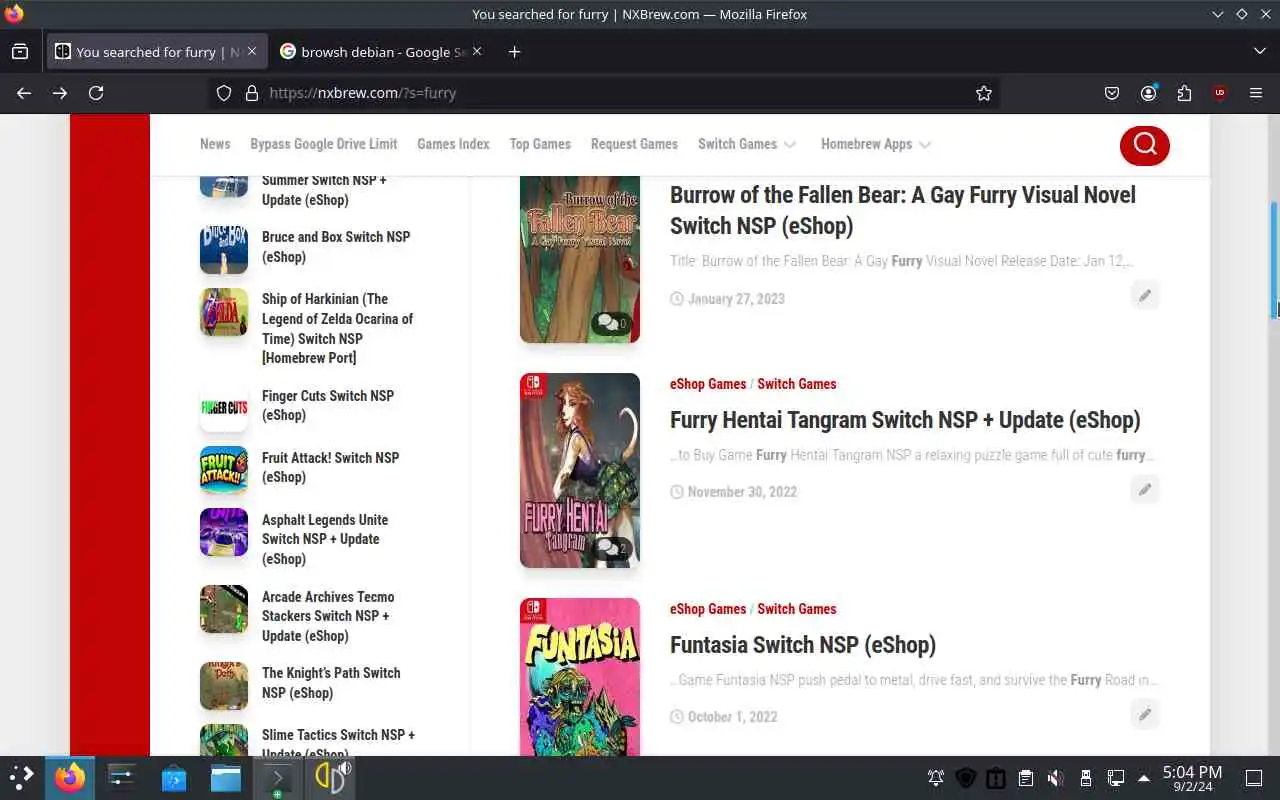Click the red search icon on NXBrew
This screenshot has width=1280, height=800.
click(x=1144, y=145)
